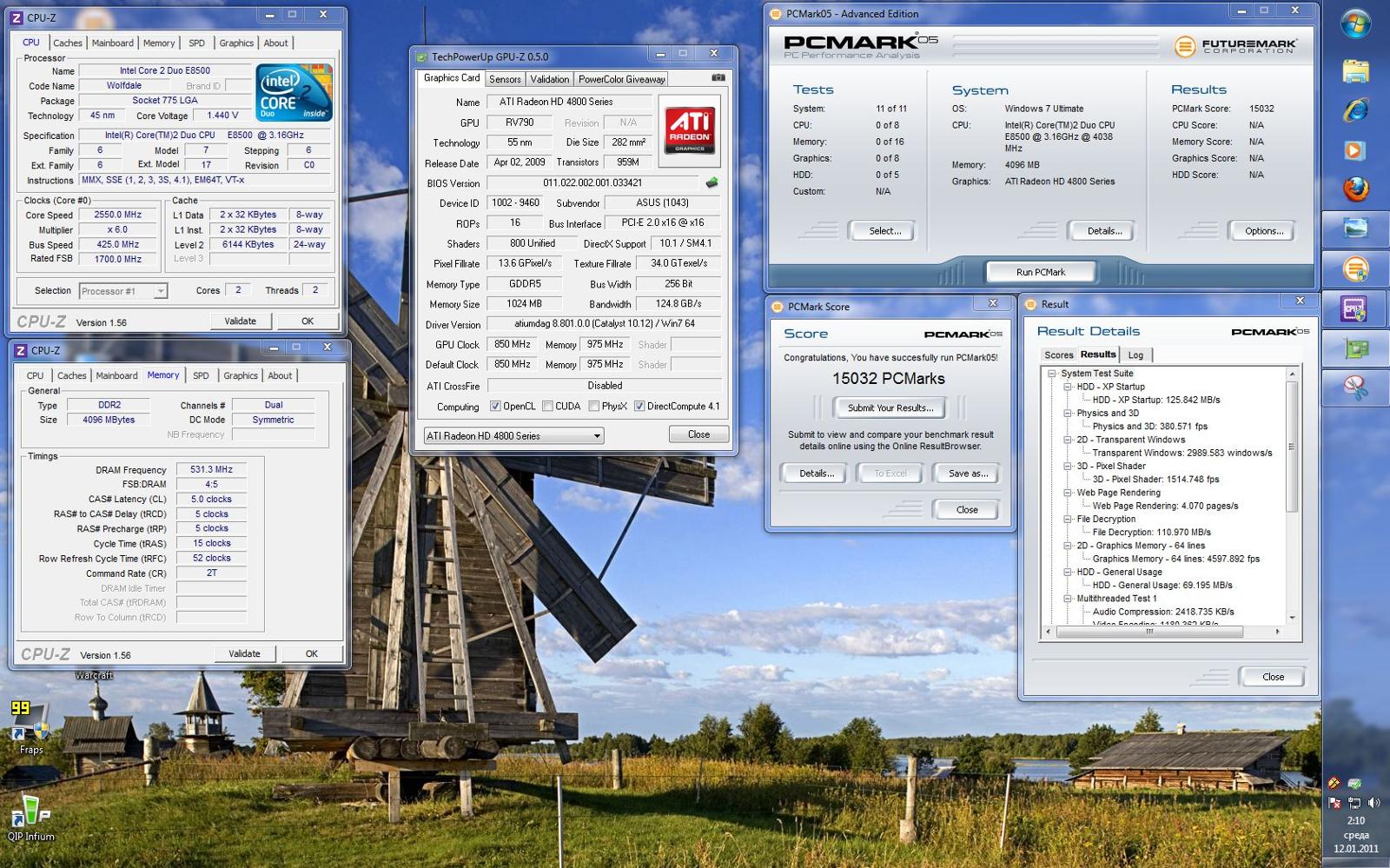Click Submit Your Results button

tap(890, 407)
